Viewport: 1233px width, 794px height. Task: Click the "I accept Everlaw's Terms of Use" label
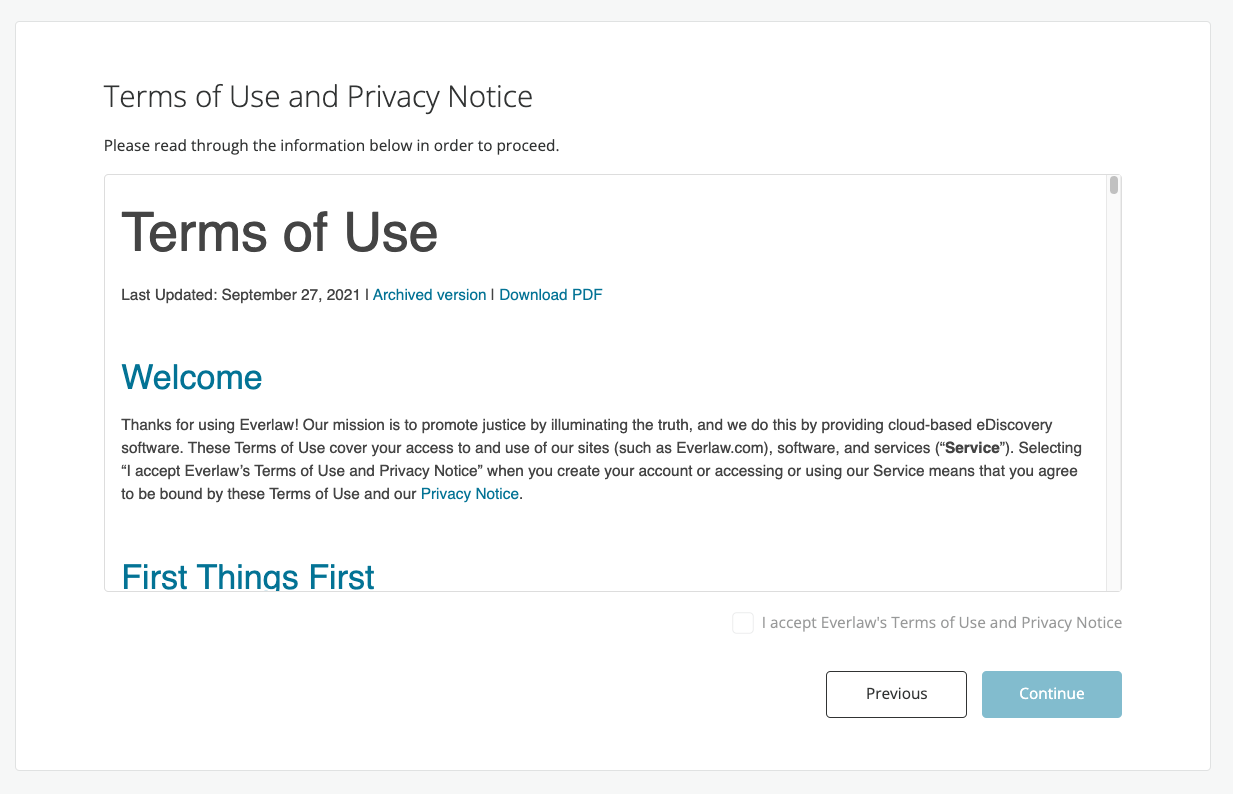942,623
